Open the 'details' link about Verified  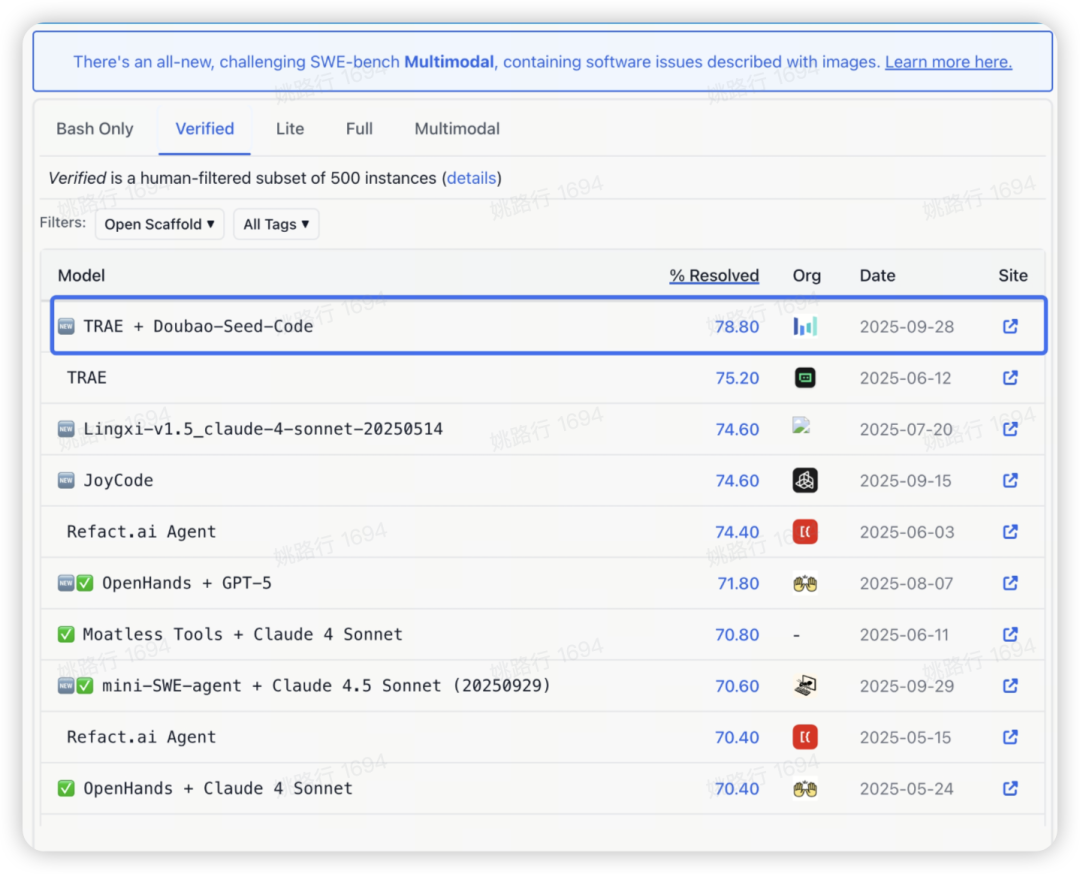(471, 178)
